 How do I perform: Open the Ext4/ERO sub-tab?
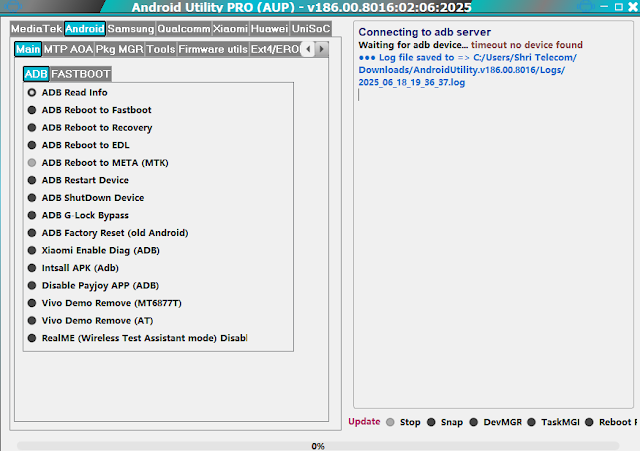[x=275, y=49]
